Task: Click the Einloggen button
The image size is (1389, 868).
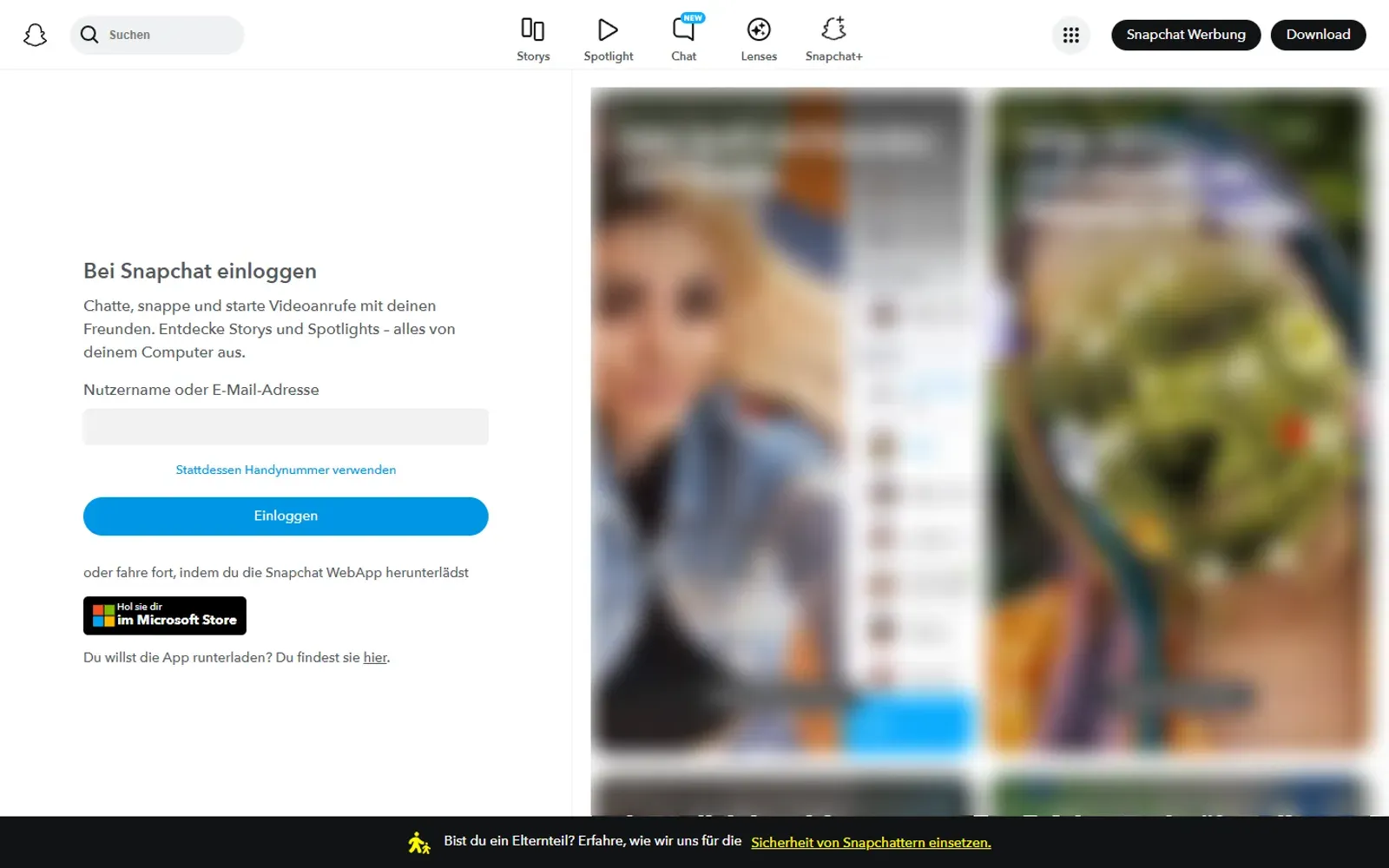Action: (286, 516)
